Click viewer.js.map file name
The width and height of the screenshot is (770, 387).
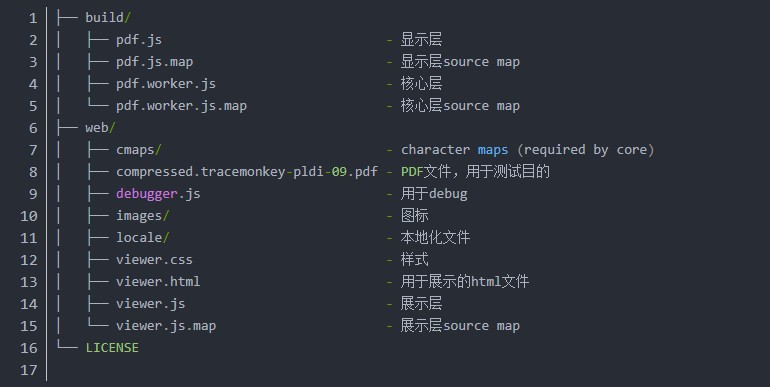click(166, 326)
